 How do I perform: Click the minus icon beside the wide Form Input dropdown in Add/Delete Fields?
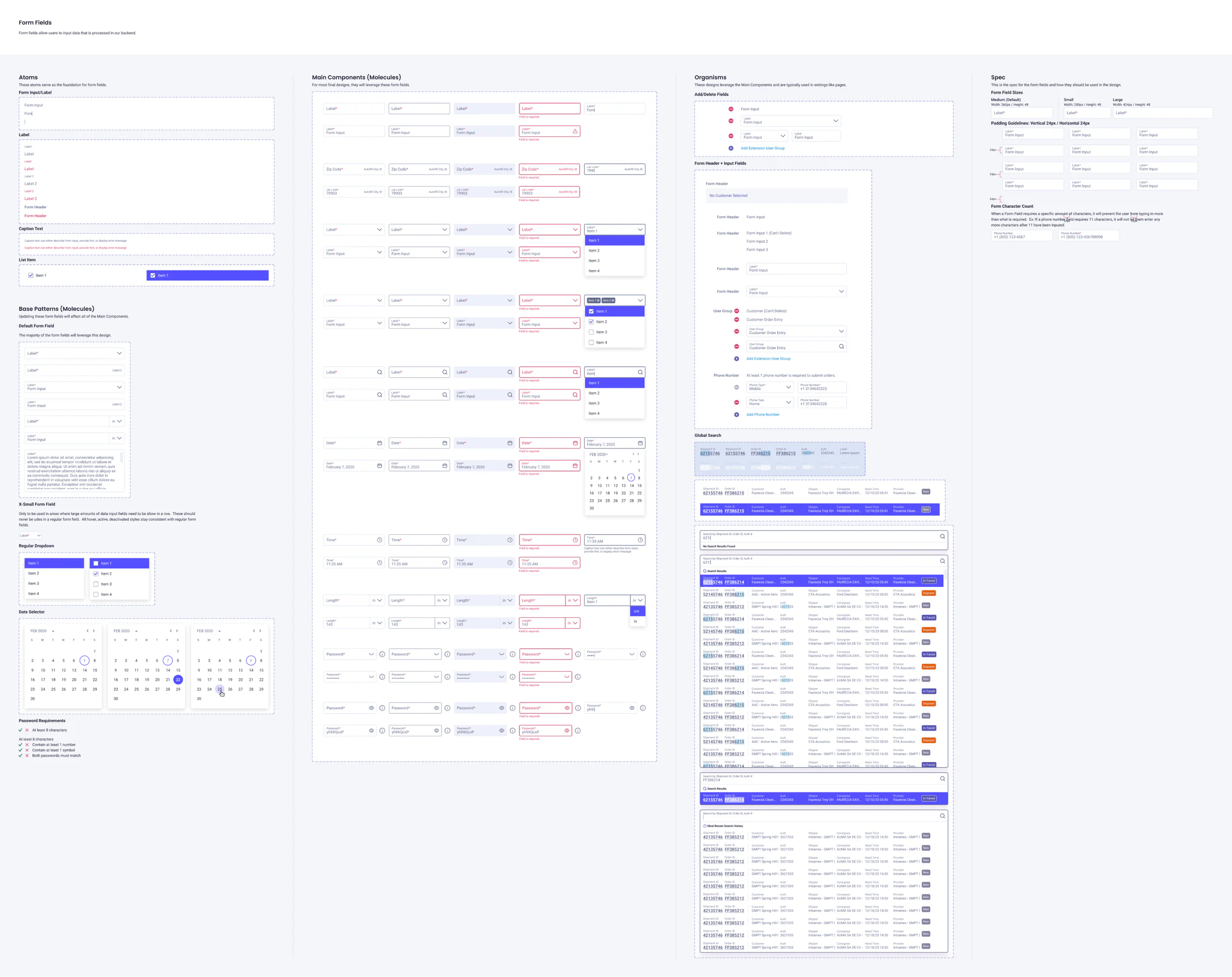click(731, 121)
